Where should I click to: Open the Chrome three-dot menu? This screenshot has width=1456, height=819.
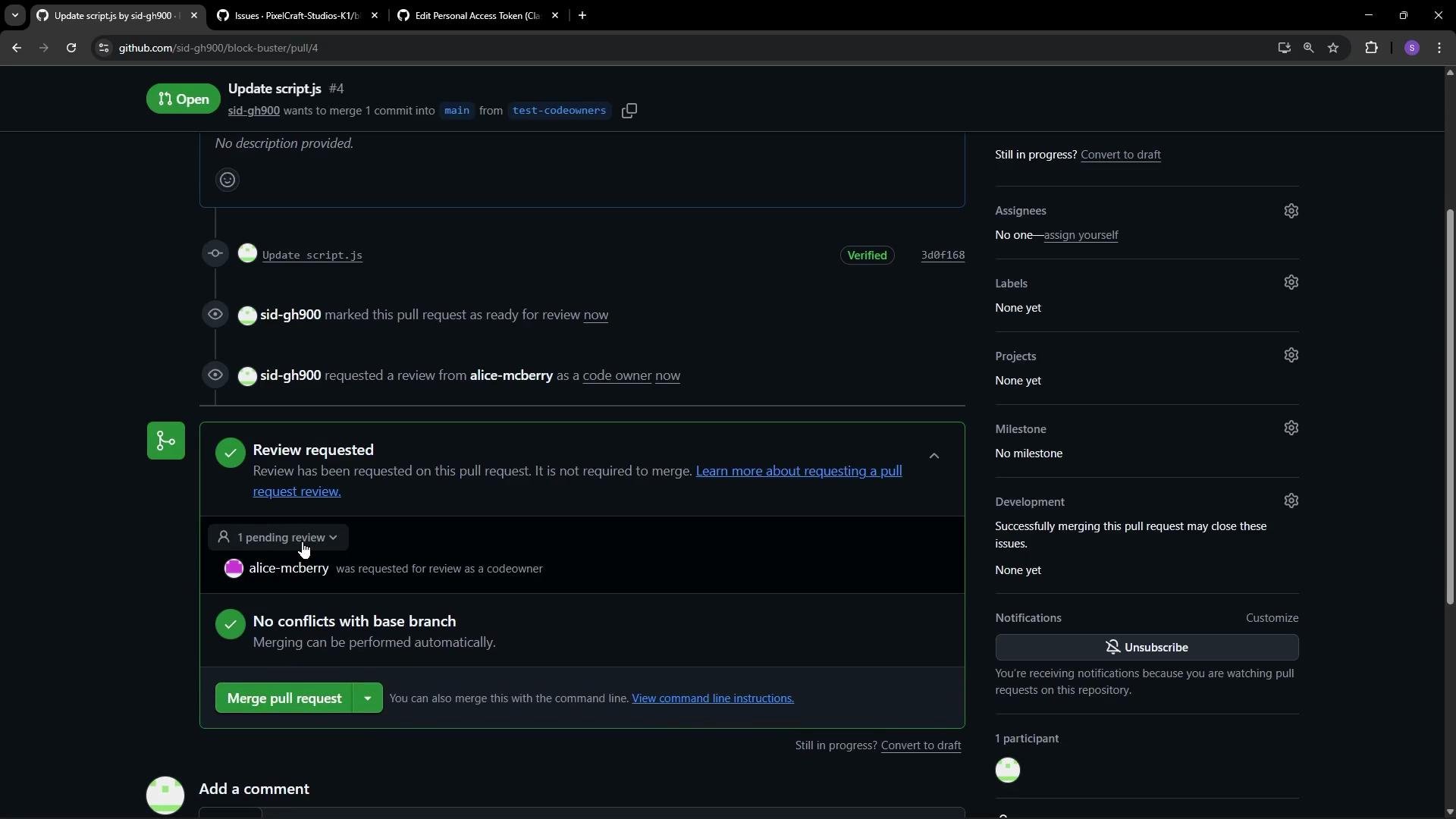tap(1439, 48)
